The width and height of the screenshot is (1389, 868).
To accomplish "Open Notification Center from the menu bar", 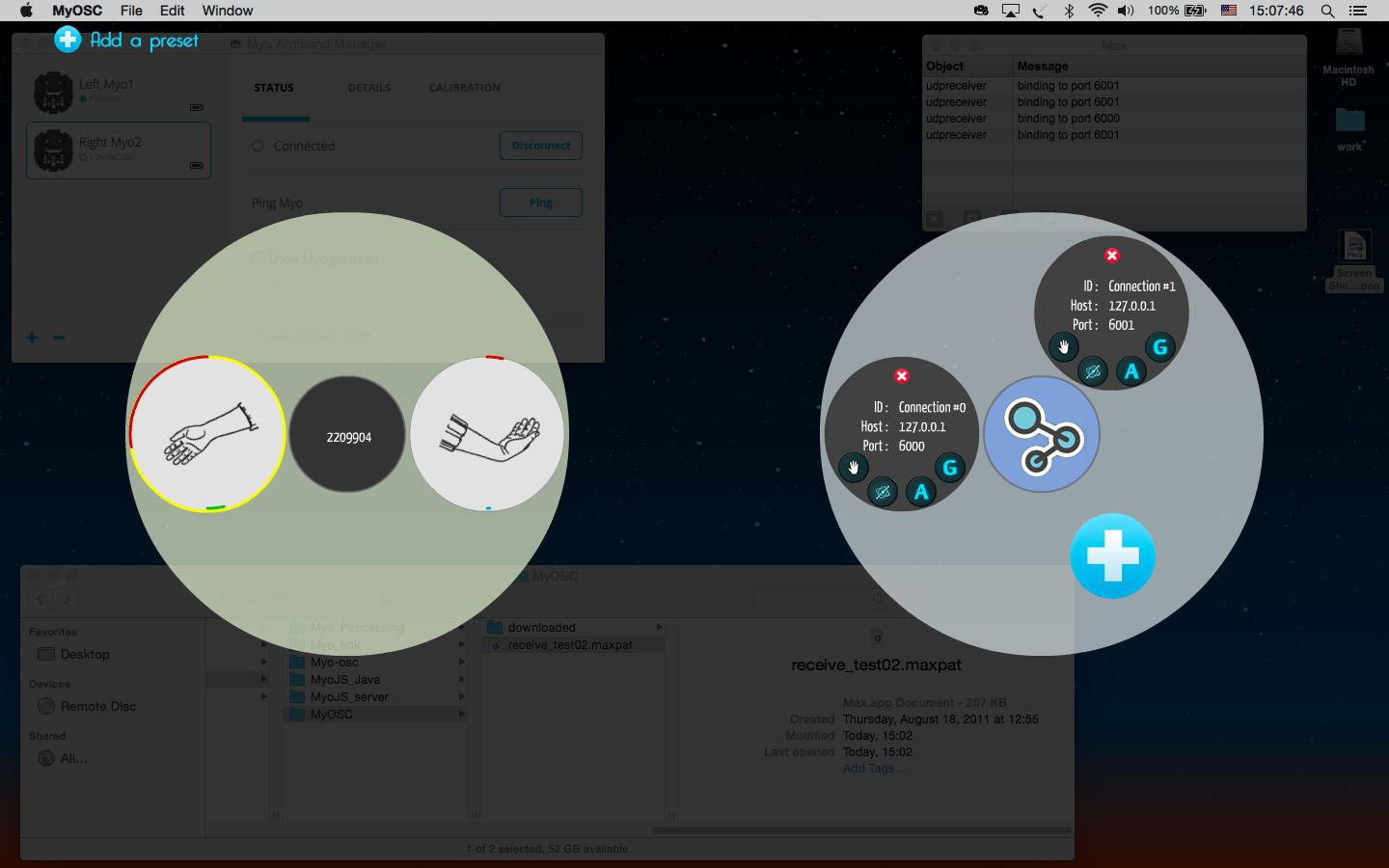I will click(x=1358, y=11).
